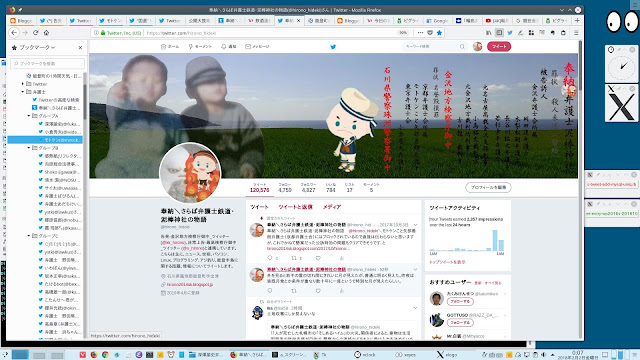This screenshot has height=360, width=640.
Task: Open the xlogo task in the taskbar
Action: click(447, 355)
